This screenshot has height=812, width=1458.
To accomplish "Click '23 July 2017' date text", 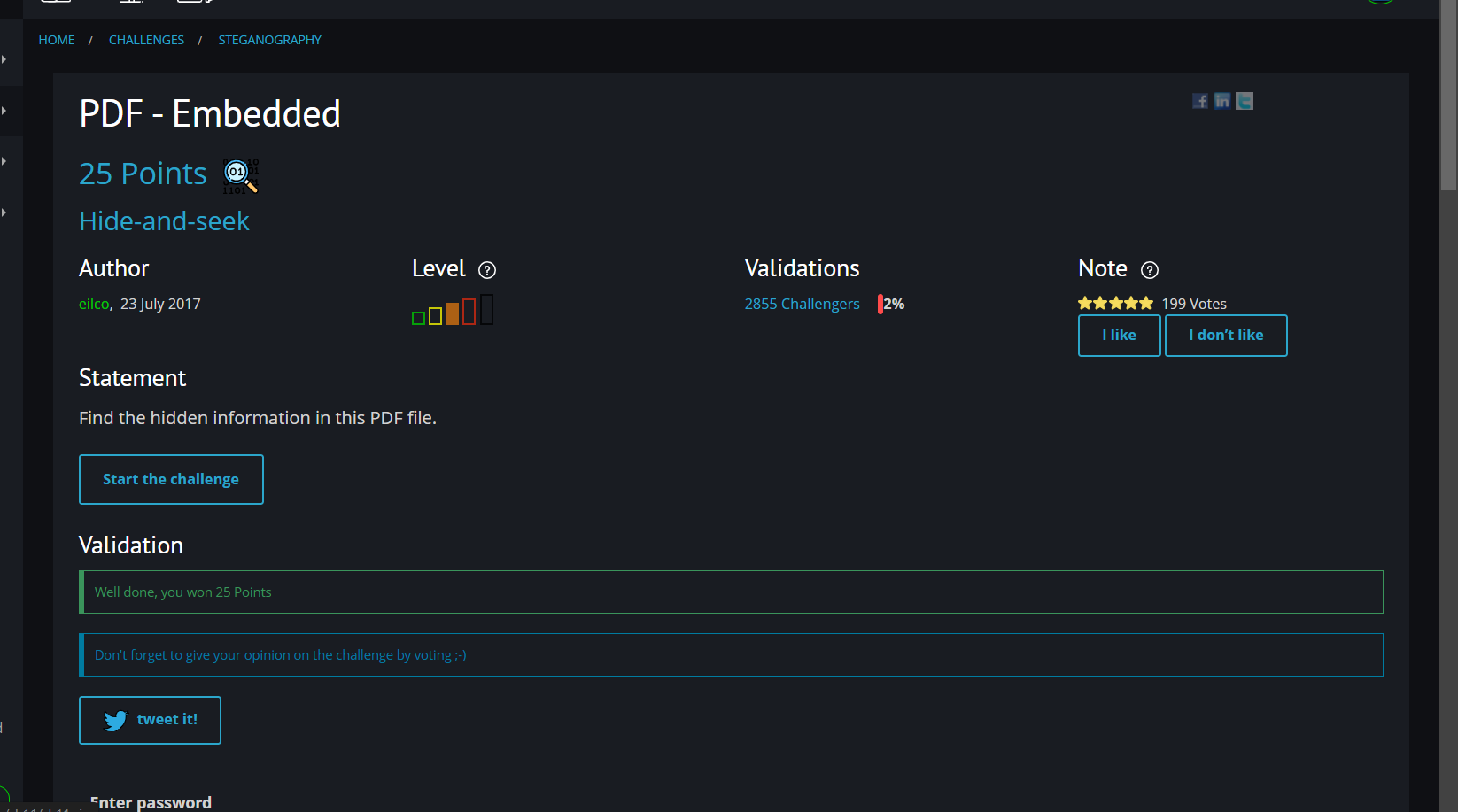I will (x=160, y=304).
